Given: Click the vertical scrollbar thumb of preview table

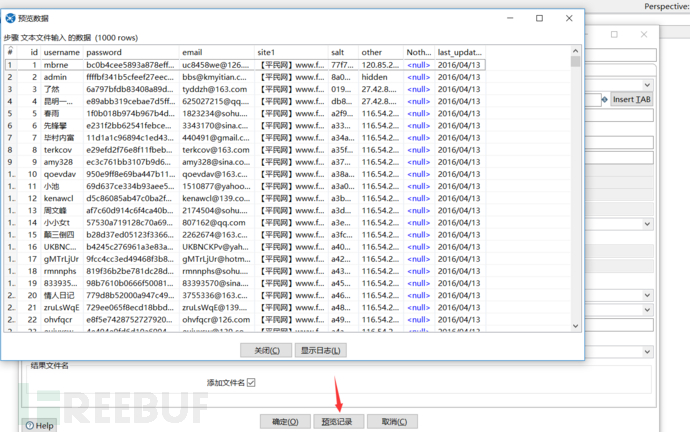Looking at the screenshot, I should click(x=575, y=61).
